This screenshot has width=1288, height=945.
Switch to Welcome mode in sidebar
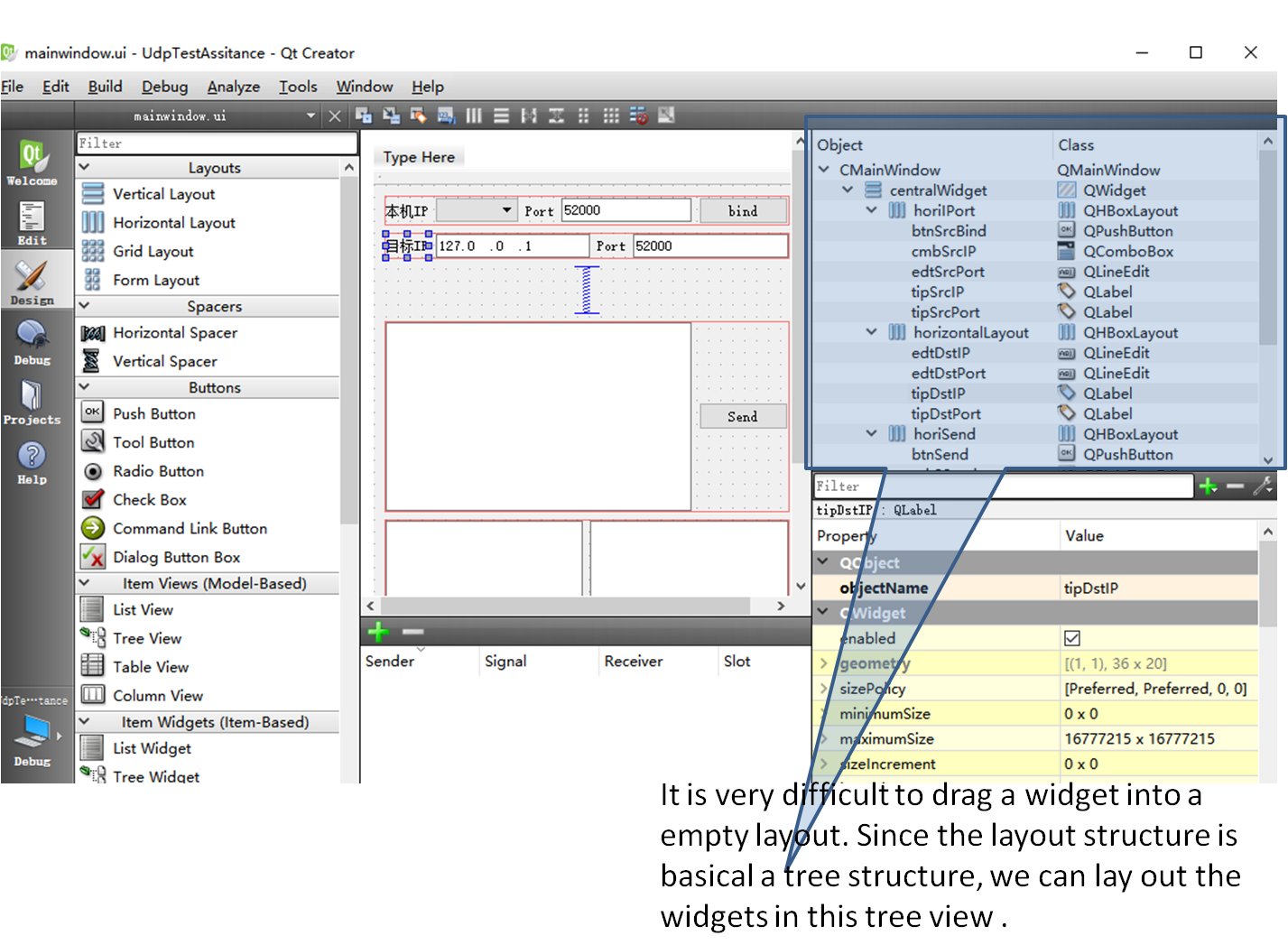point(32,162)
